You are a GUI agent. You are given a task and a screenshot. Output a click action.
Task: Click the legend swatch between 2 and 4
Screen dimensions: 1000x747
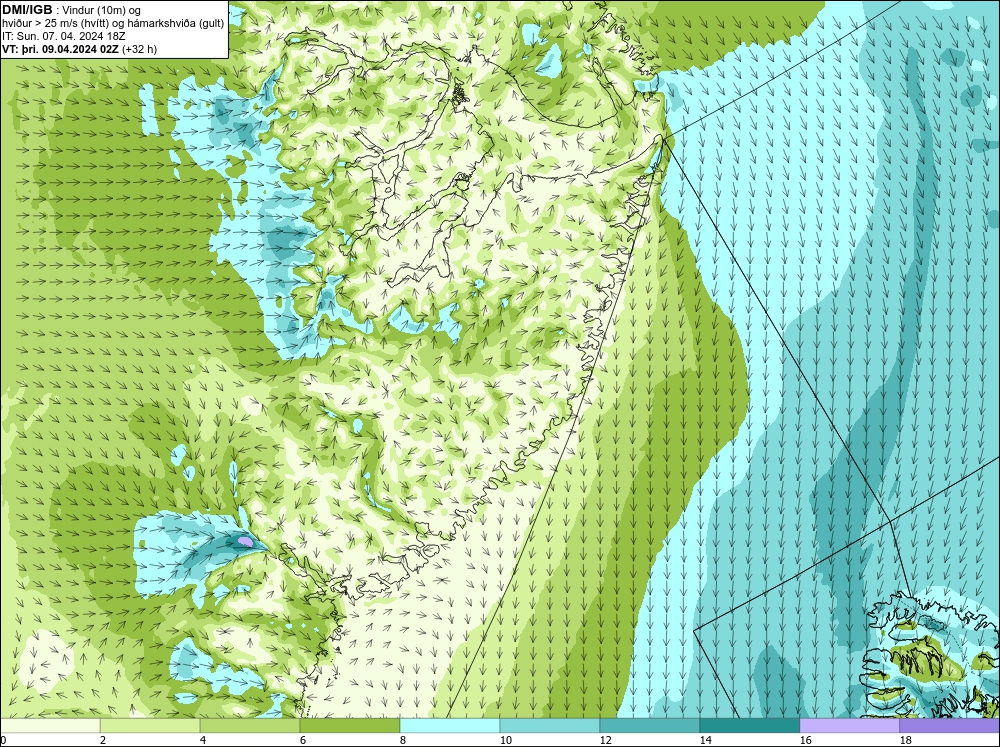click(150, 726)
